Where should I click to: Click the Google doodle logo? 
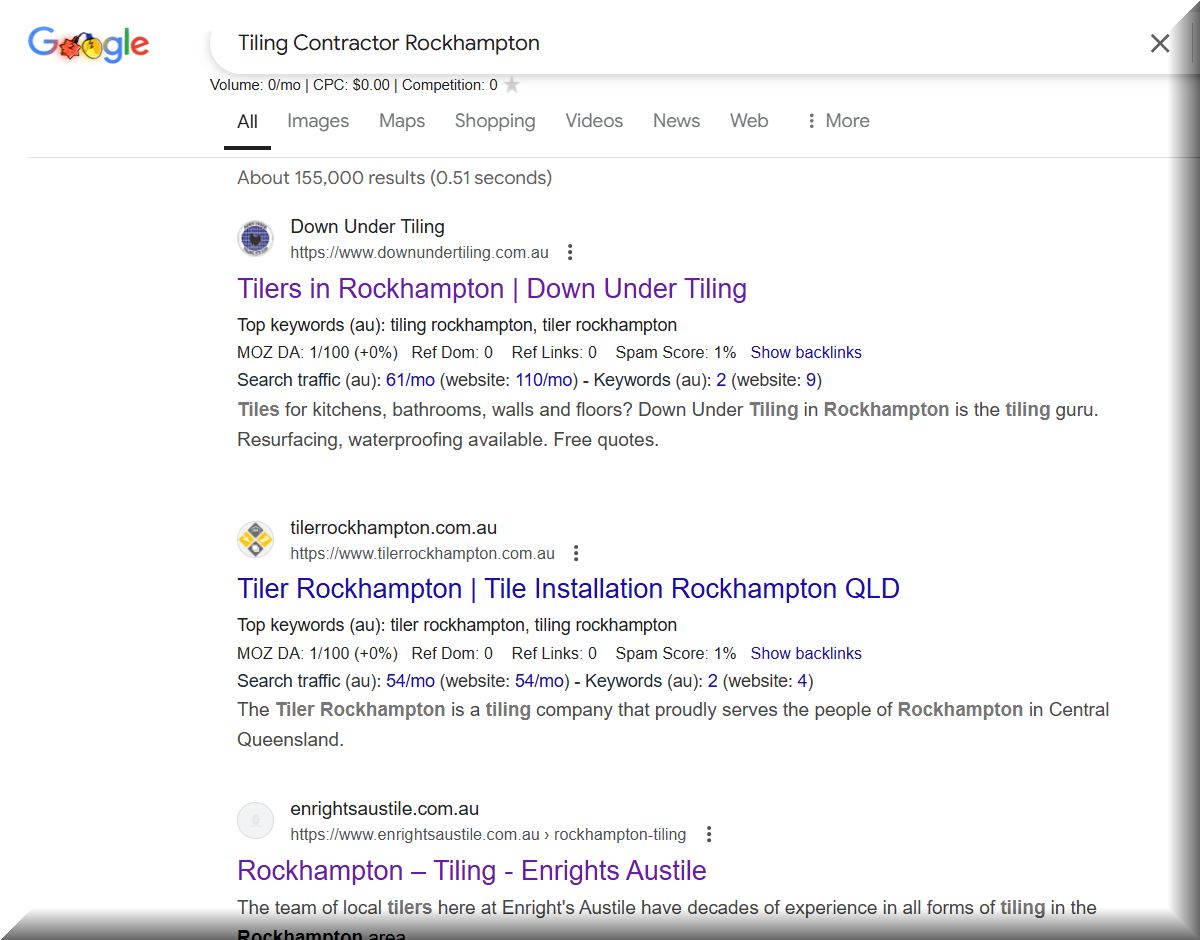[88, 44]
